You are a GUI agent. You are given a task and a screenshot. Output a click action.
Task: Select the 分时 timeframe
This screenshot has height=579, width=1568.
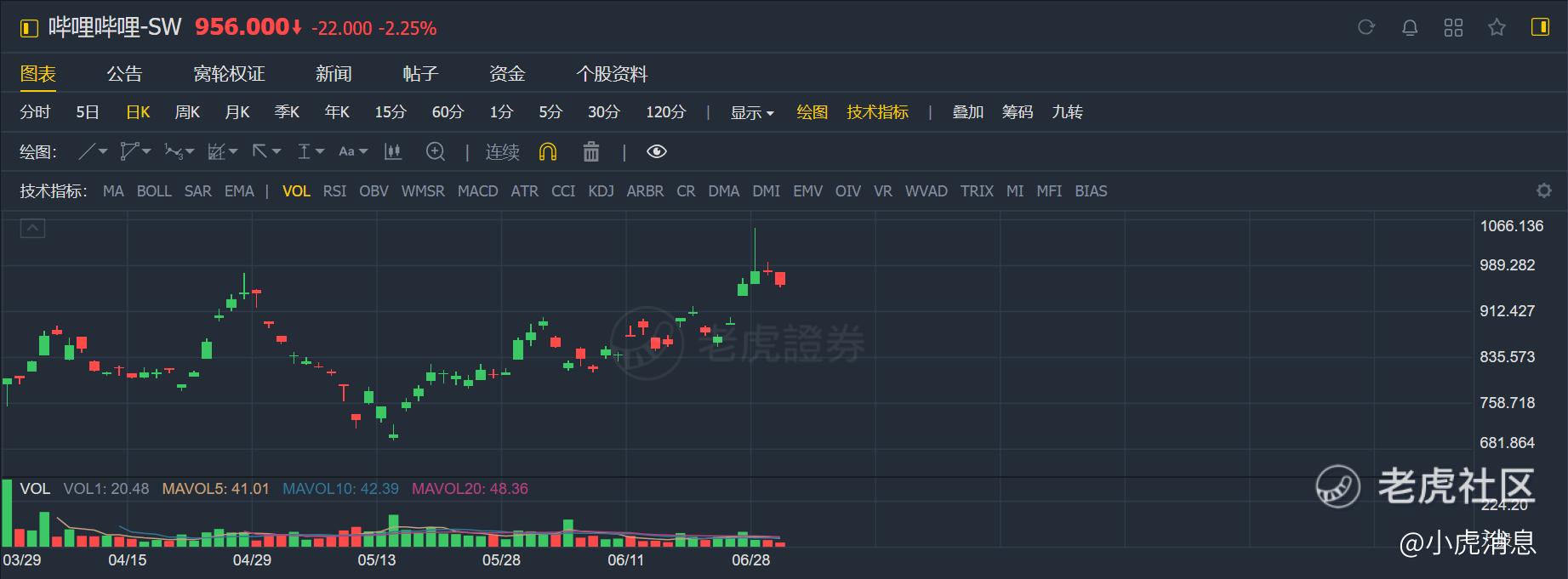(x=35, y=112)
